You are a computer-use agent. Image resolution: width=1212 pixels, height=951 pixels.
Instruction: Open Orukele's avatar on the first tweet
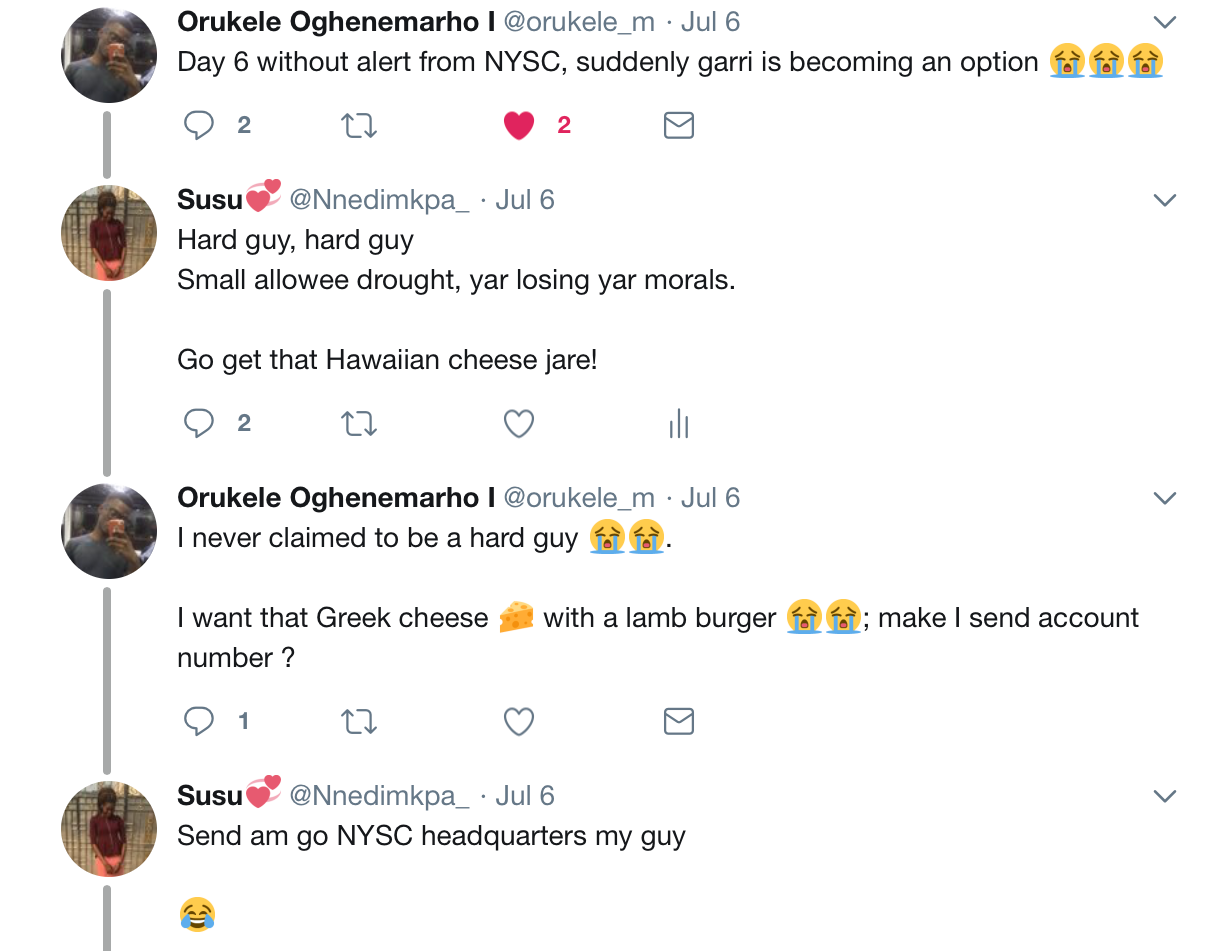(x=110, y=55)
